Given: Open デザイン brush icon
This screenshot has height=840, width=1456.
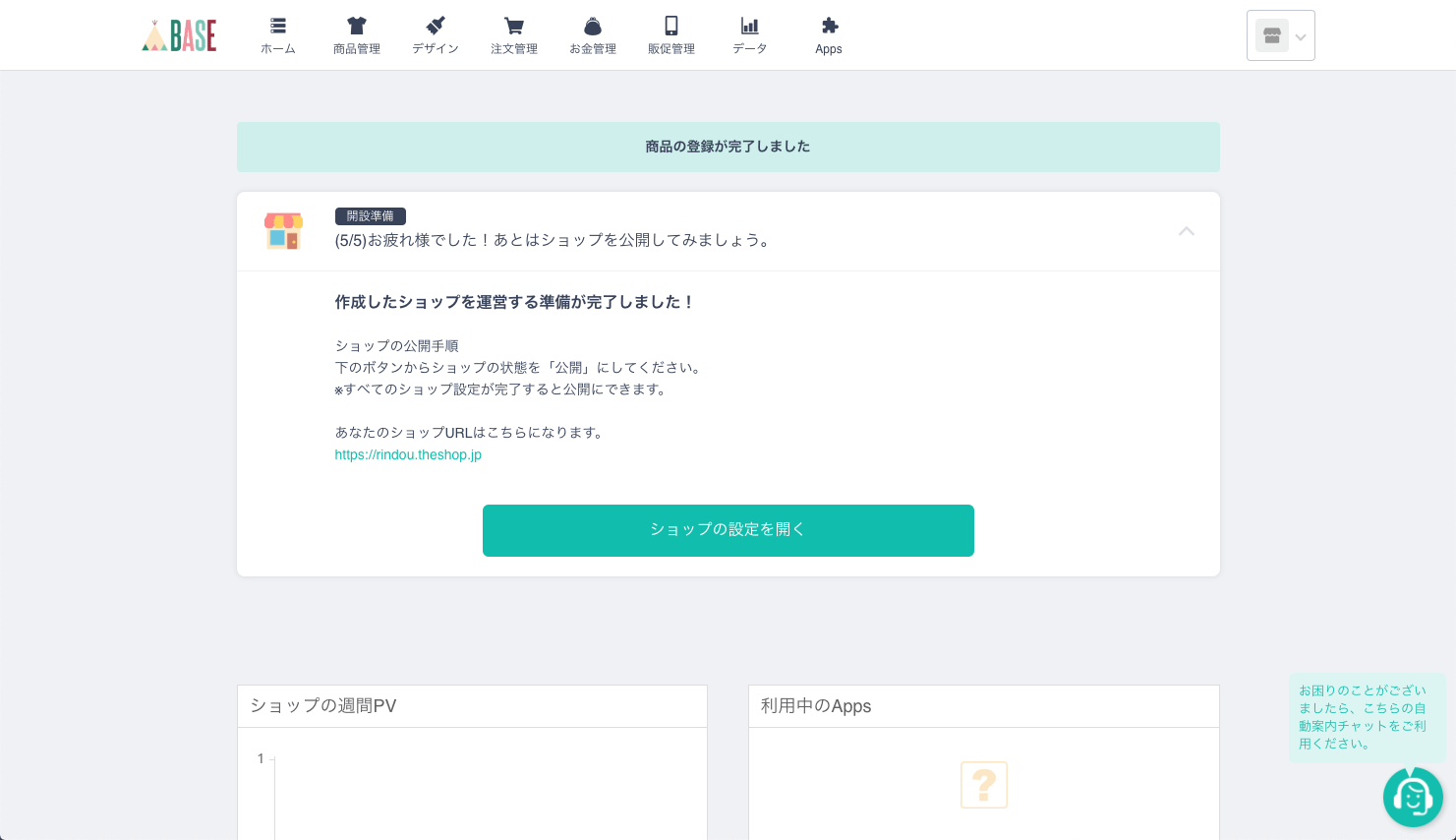Looking at the screenshot, I should pos(436,26).
